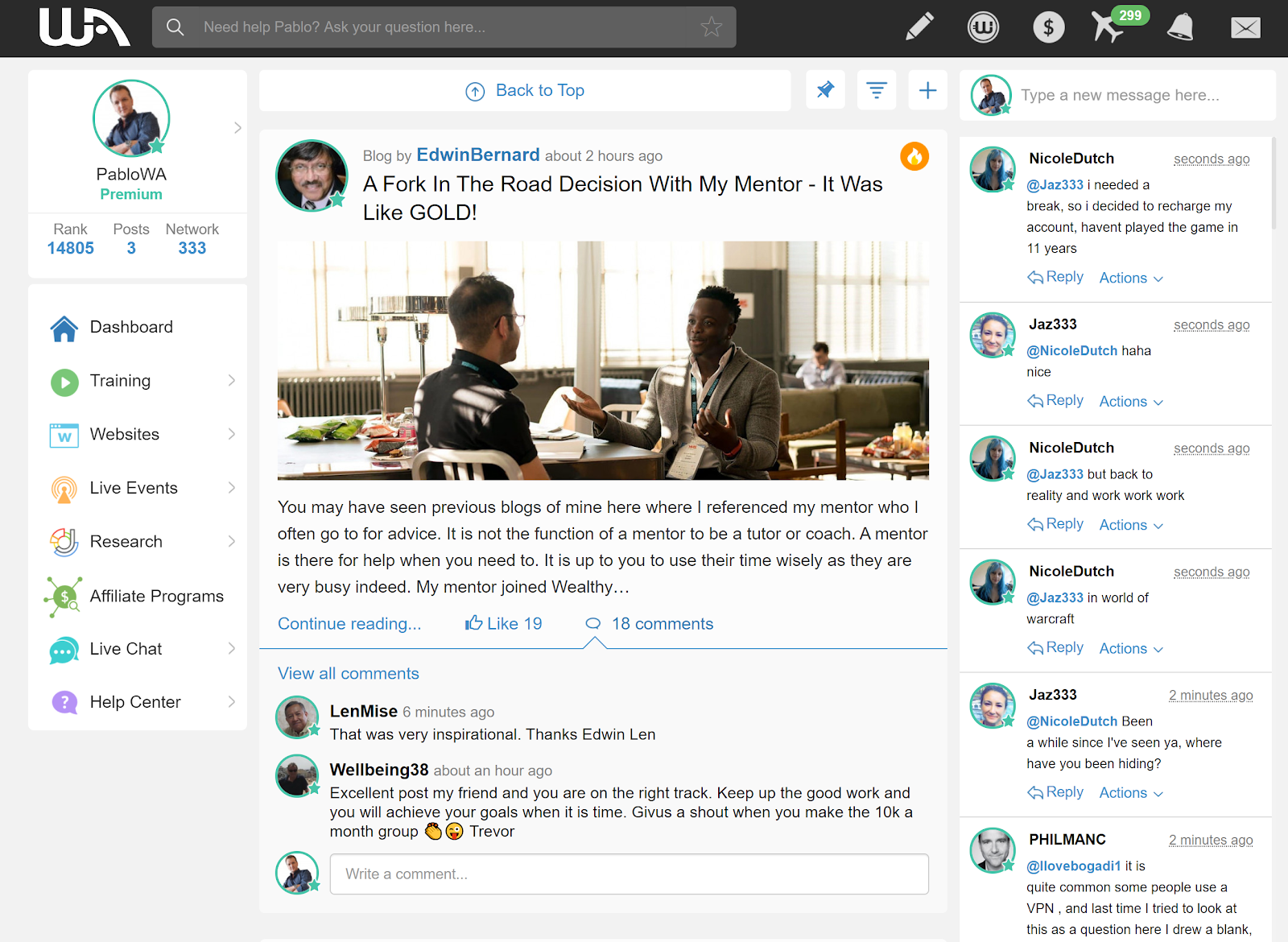Open Actions dropdown on NicoleDutch's "11 years" message
Image resolution: width=1288 pixels, height=942 pixels.
1131,278
